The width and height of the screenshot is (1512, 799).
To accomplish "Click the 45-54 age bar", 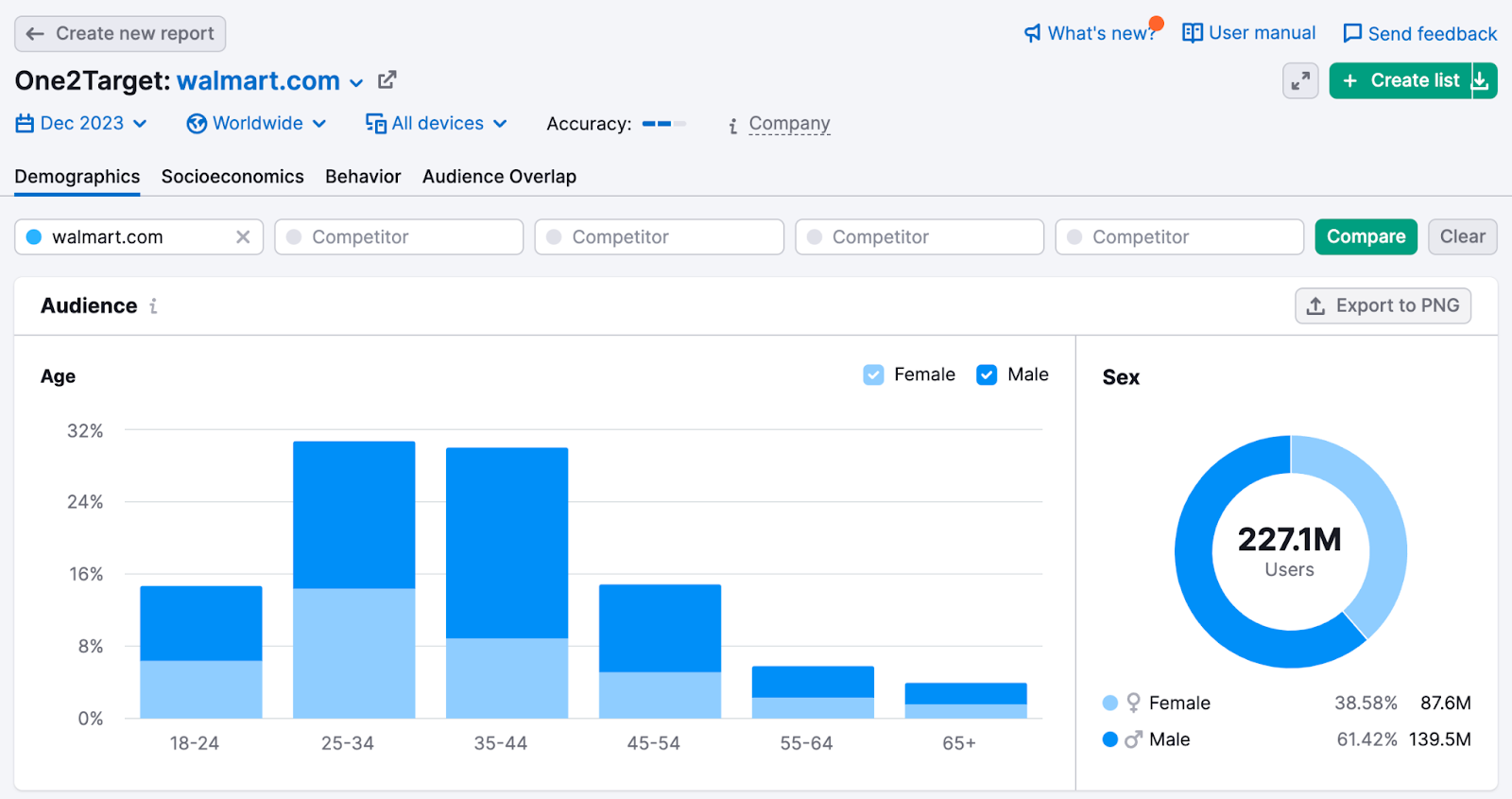I will coord(661,651).
